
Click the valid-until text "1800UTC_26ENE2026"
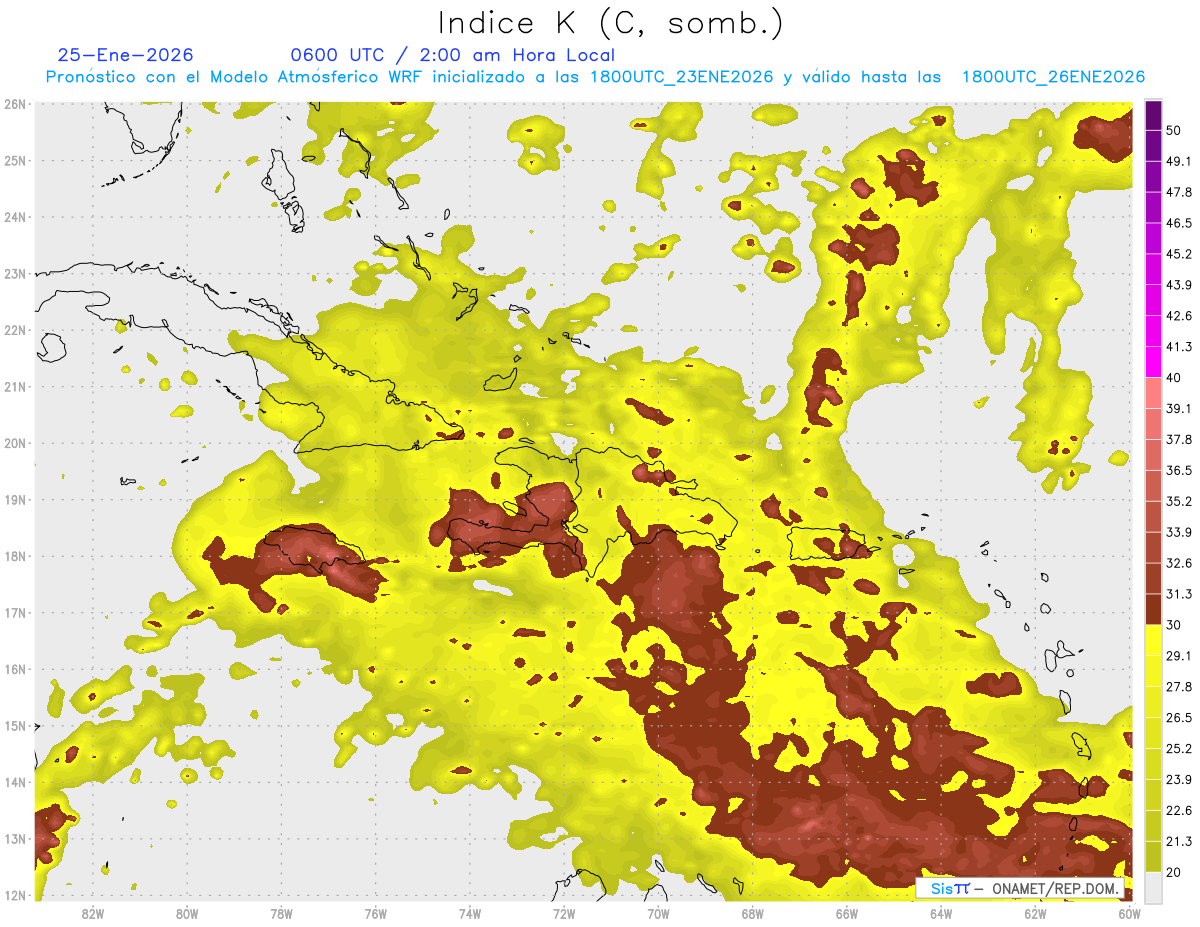point(1053,77)
